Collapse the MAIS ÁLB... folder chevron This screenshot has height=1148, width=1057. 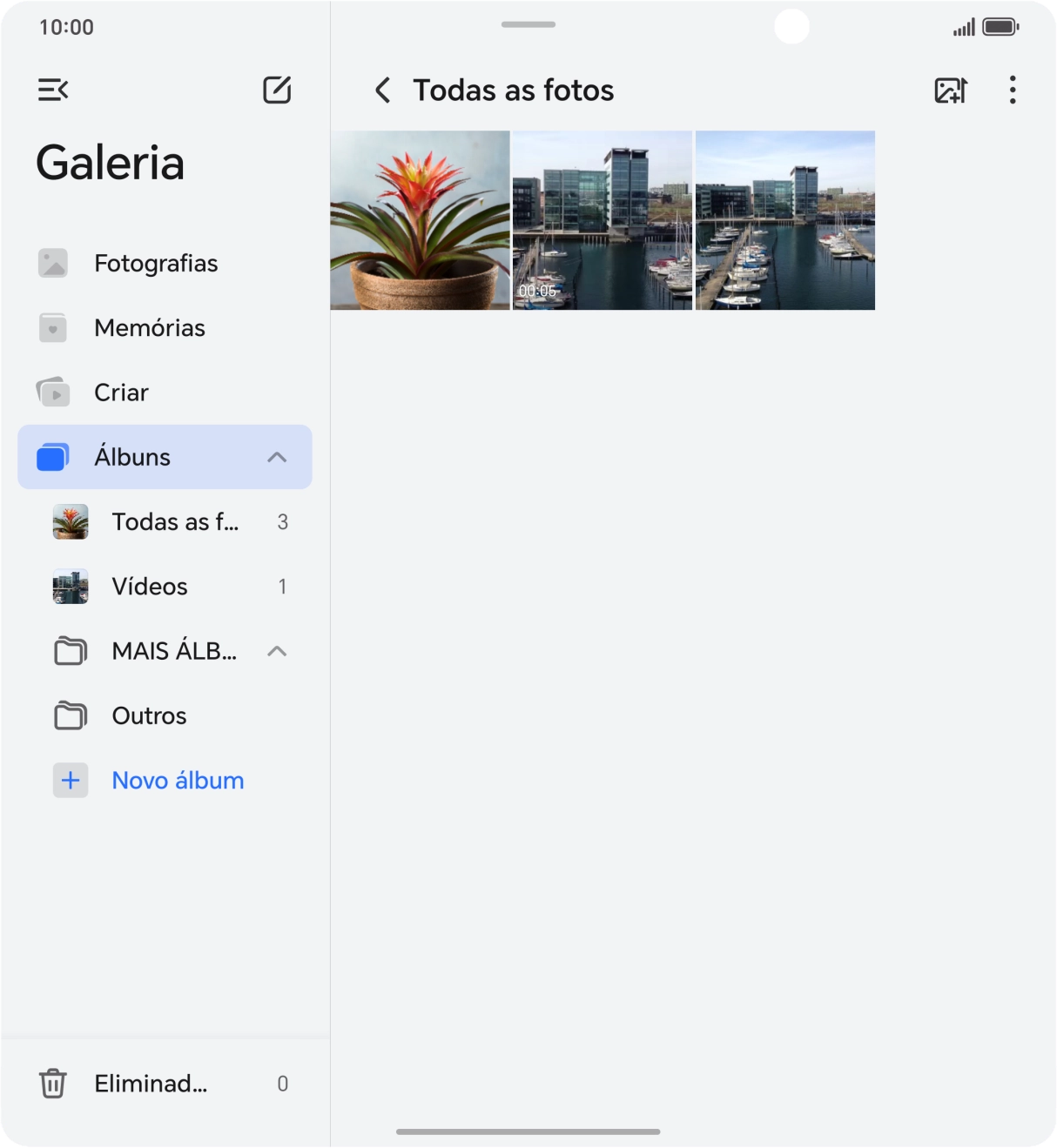(x=277, y=652)
